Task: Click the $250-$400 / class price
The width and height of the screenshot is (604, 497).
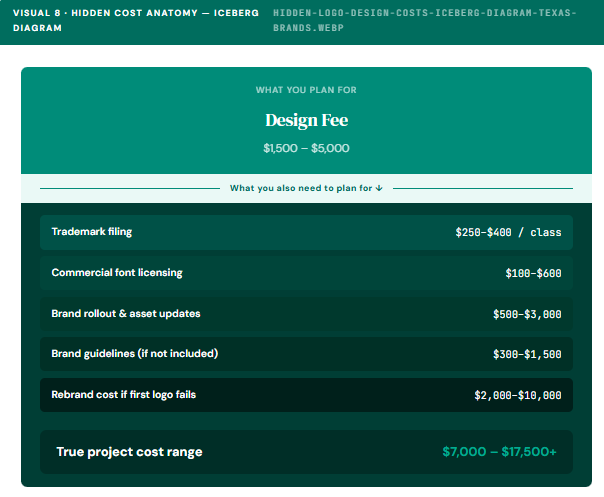Action: pyautogui.click(x=508, y=232)
